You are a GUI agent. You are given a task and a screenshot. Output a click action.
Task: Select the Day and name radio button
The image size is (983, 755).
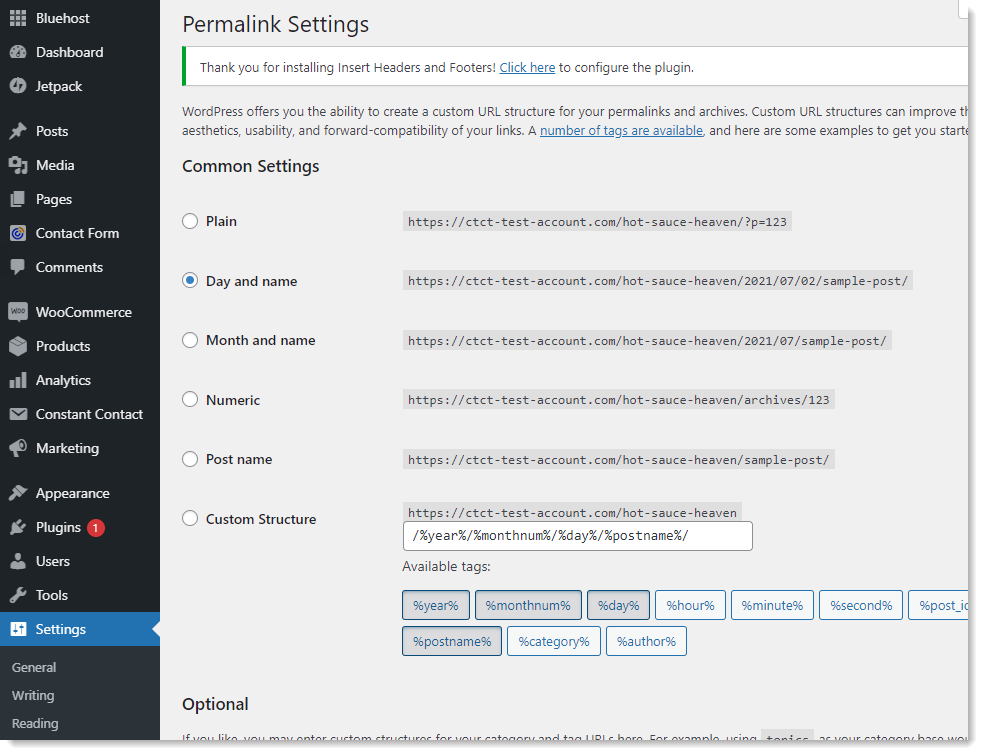pos(190,280)
